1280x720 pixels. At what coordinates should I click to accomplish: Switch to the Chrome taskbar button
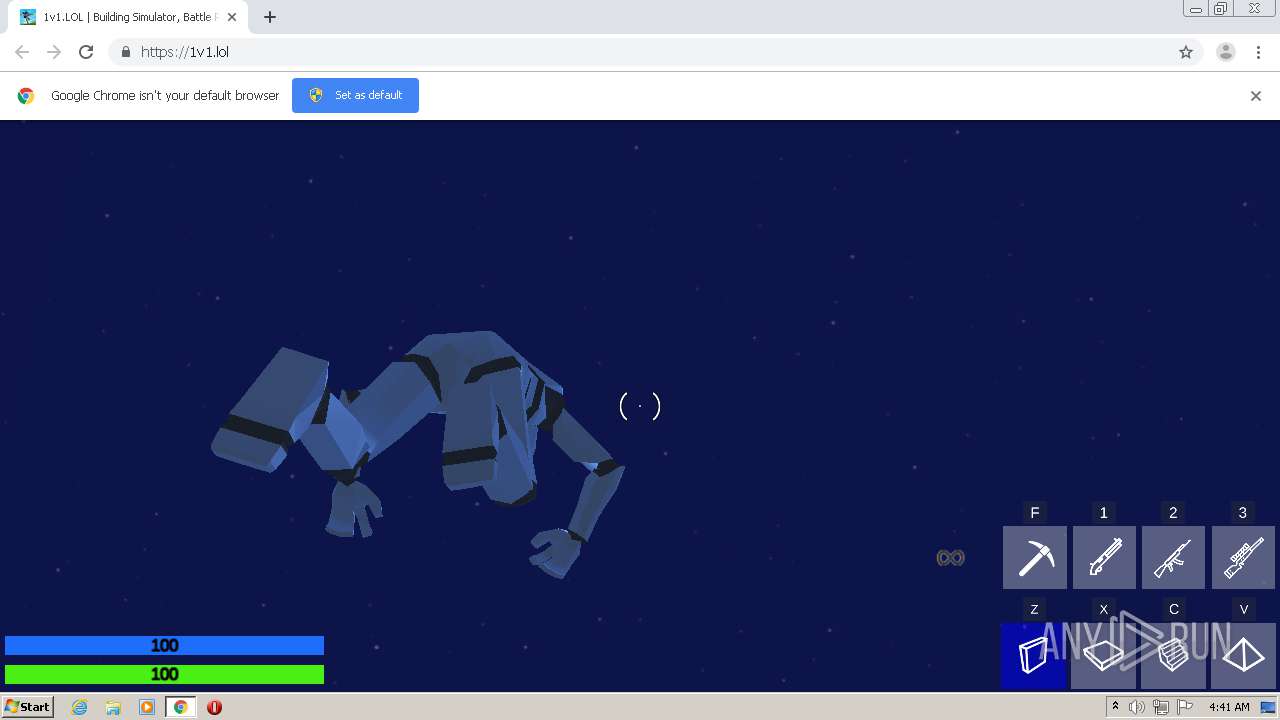(x=181, y=707)
